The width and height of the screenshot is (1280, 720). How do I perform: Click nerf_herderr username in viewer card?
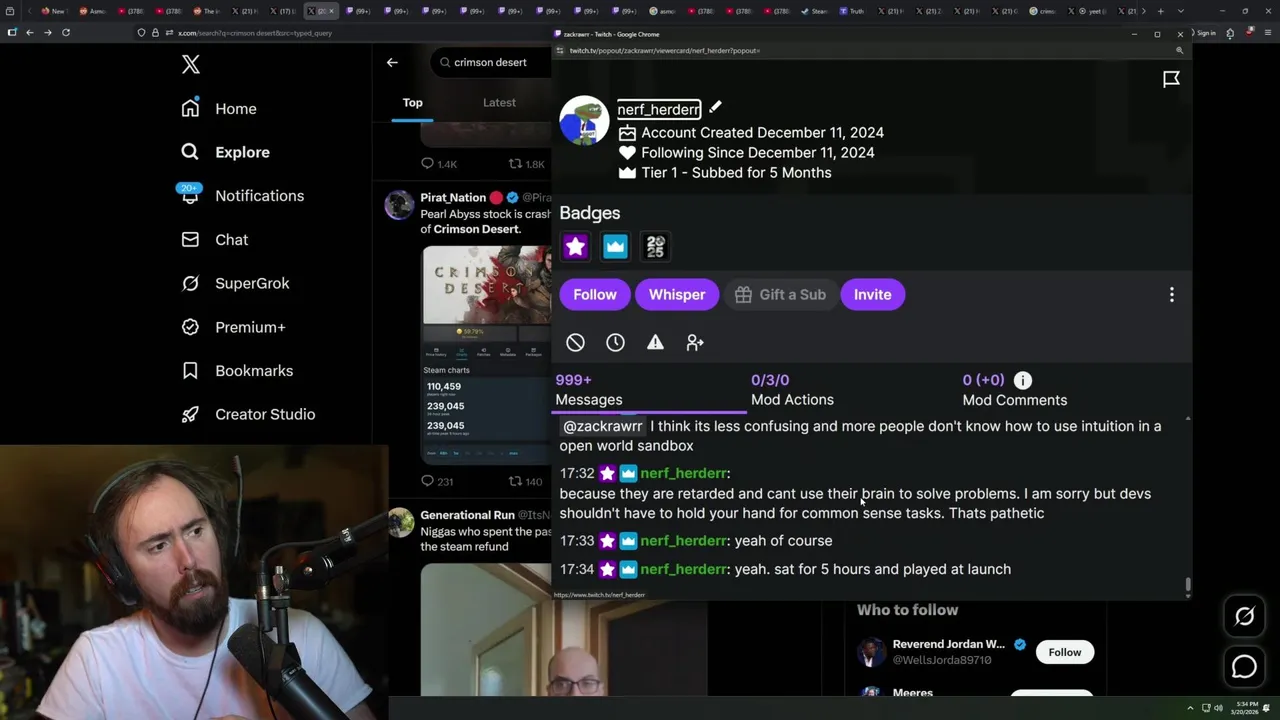click(x=658, y=110)
